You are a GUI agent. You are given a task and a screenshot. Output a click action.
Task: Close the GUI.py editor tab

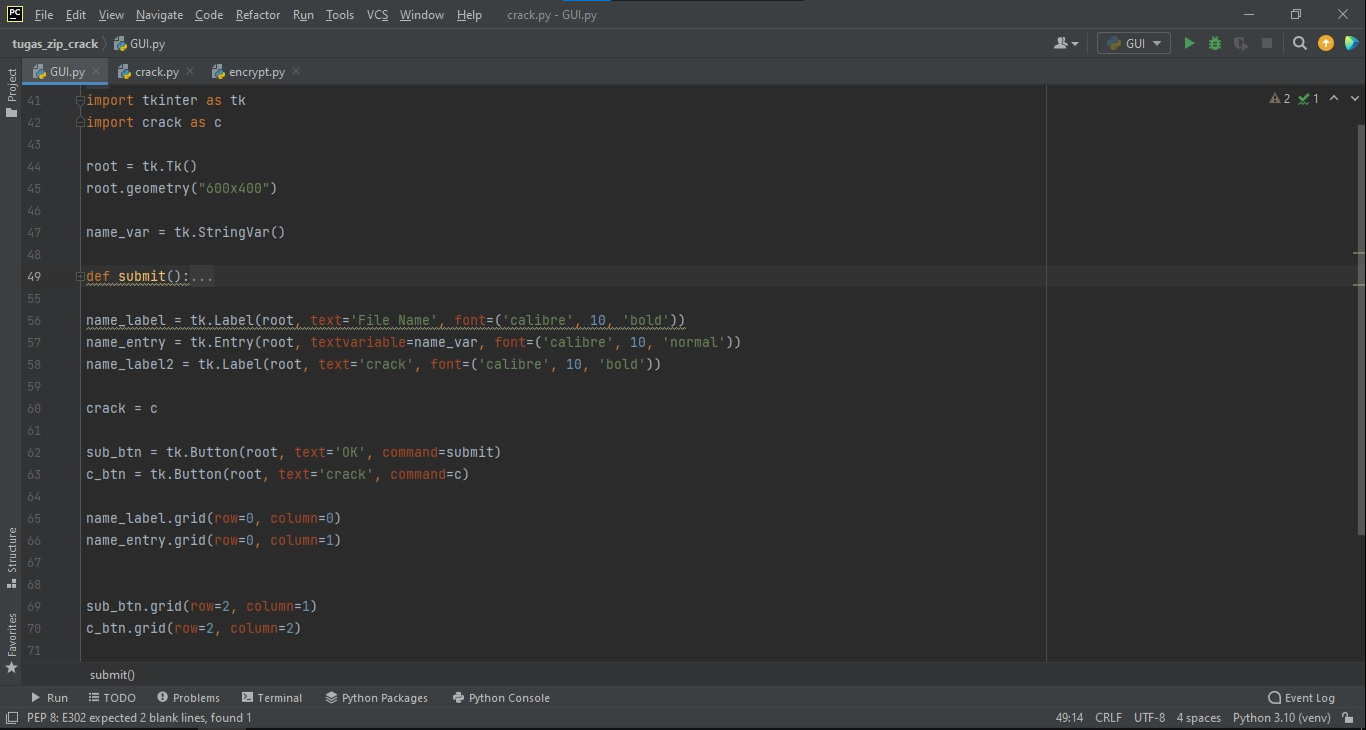pyautogui.click(x=97, y=72)
